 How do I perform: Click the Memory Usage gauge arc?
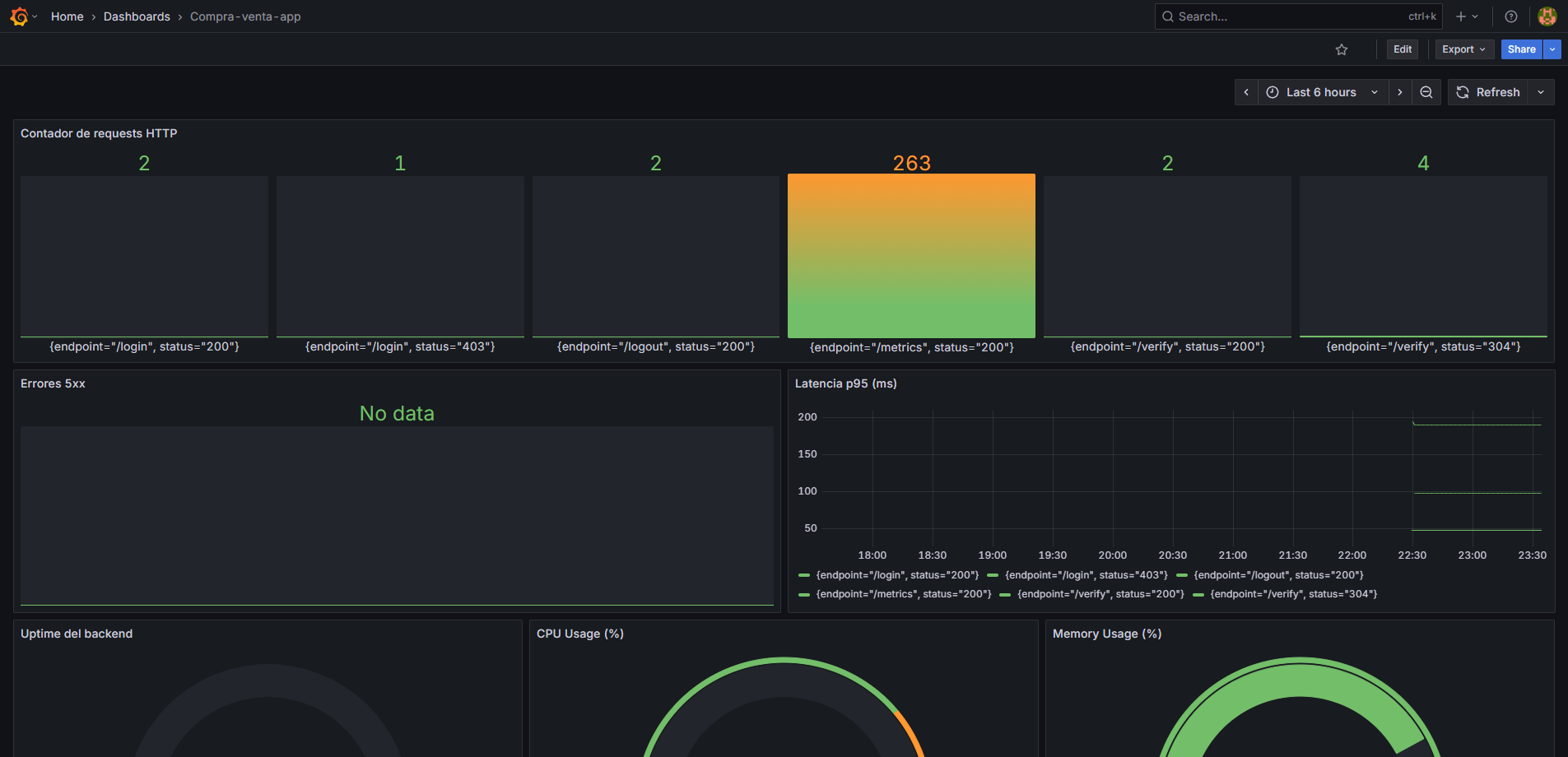1300,680
